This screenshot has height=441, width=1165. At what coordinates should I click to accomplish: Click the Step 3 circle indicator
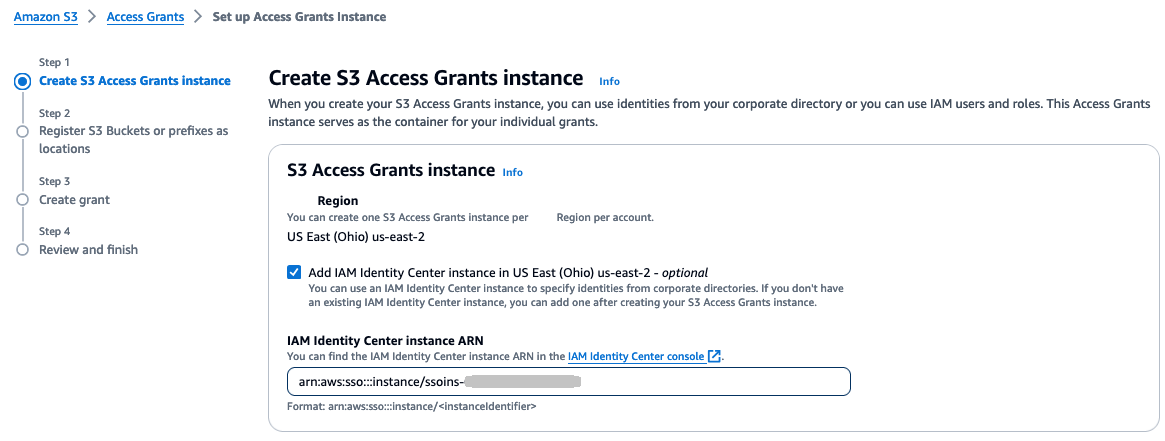point(22,200)
